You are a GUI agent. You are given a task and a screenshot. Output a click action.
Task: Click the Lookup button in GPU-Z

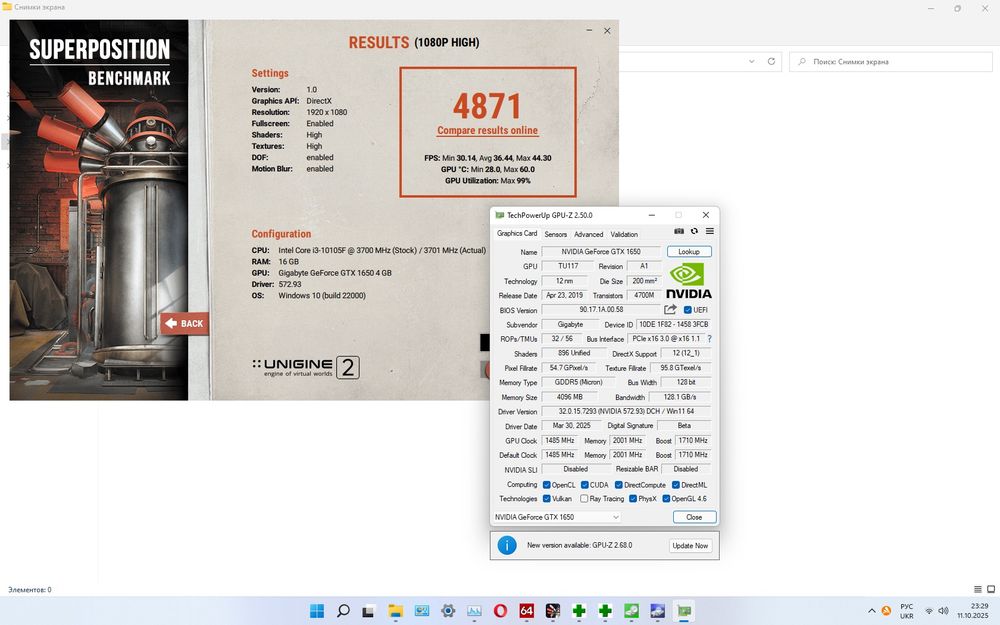pyautogui.click(x=689, y=251)
